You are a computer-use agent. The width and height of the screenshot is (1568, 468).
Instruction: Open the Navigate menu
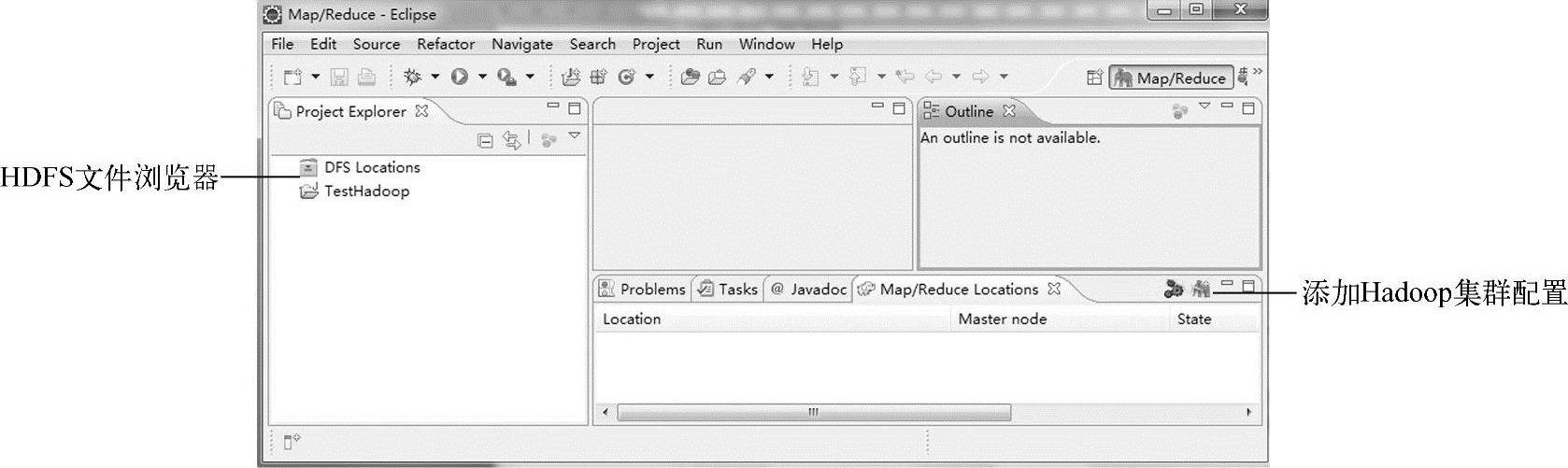click(x=522, y=44)
